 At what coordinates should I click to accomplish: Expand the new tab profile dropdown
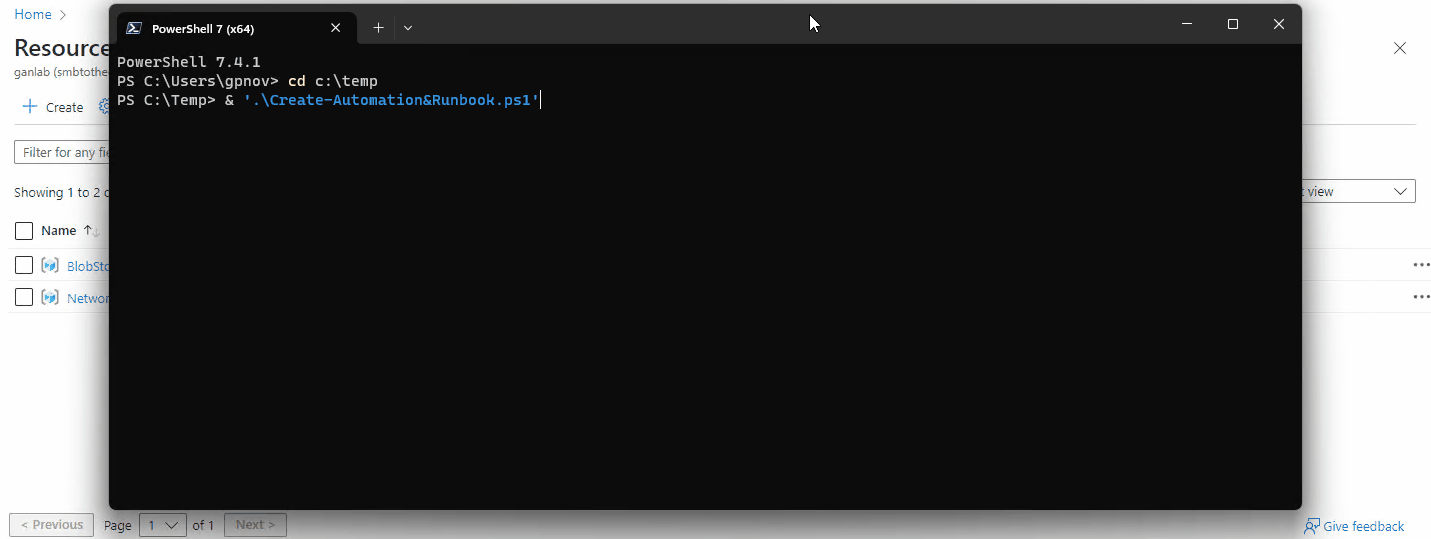[x=408, y=28]
